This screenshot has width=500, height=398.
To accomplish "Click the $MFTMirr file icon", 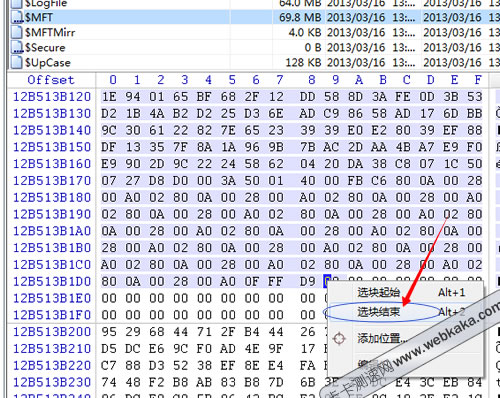I will click(x=17, y=32).
